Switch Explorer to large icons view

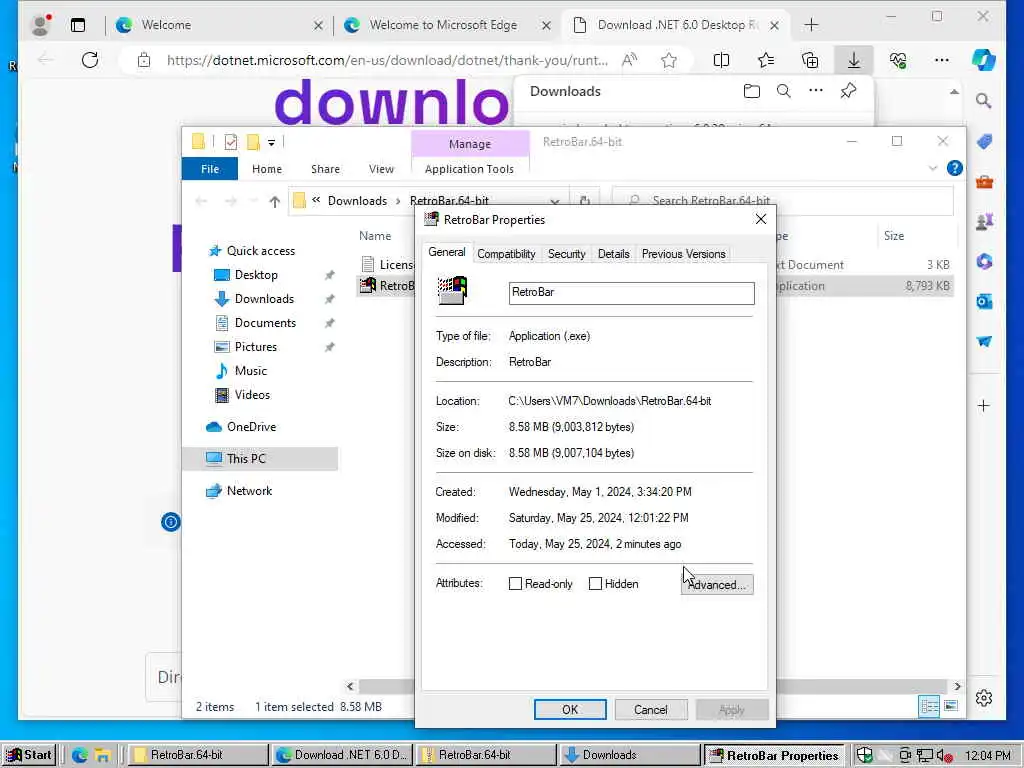tap(951, 706)
